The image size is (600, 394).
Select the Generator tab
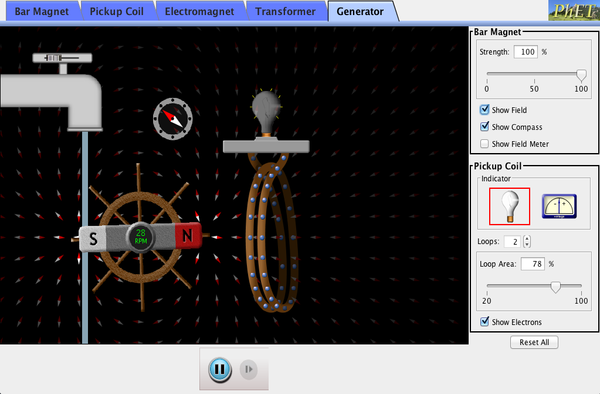(360, 11)
